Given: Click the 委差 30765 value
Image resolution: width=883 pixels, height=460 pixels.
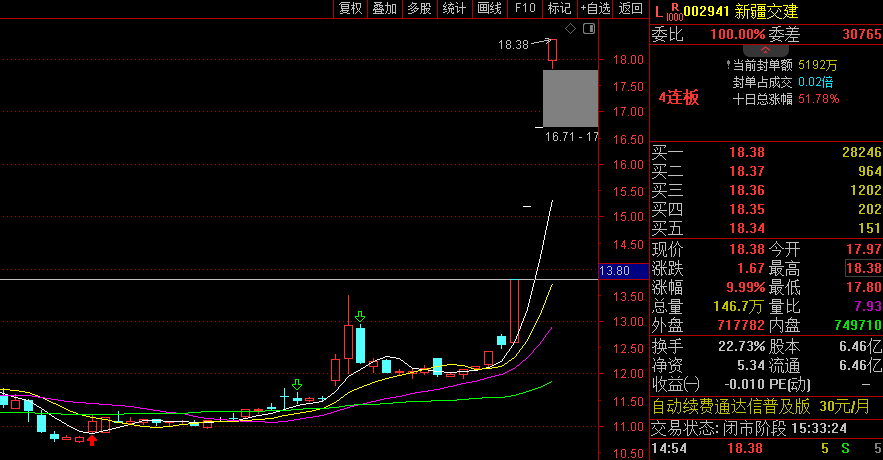Looking at the screenshot, I should coord(862,34).
